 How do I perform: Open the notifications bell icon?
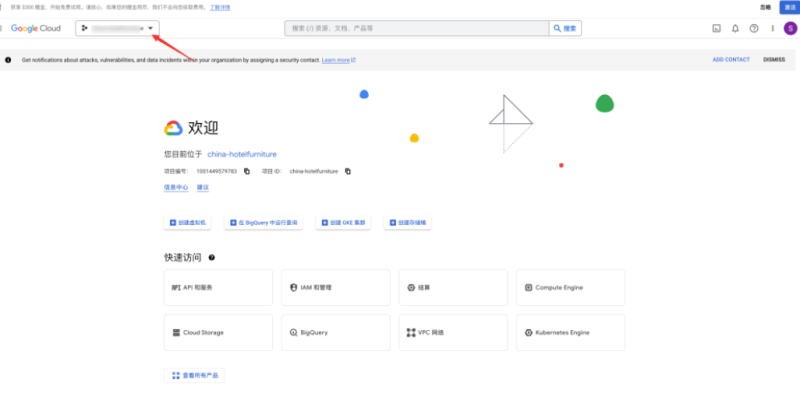[735, 29]
